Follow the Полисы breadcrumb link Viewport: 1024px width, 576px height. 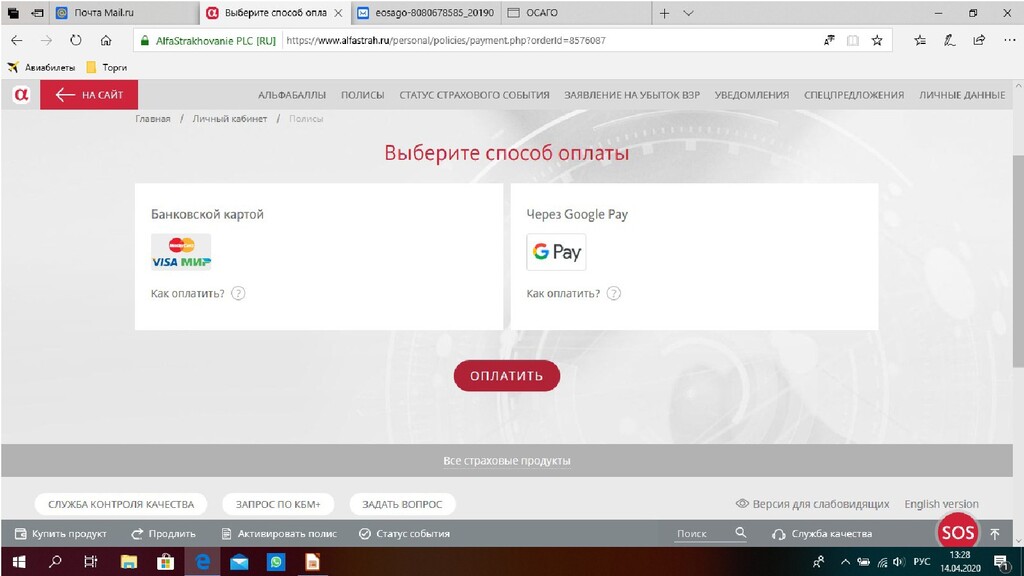click(306, 119)
